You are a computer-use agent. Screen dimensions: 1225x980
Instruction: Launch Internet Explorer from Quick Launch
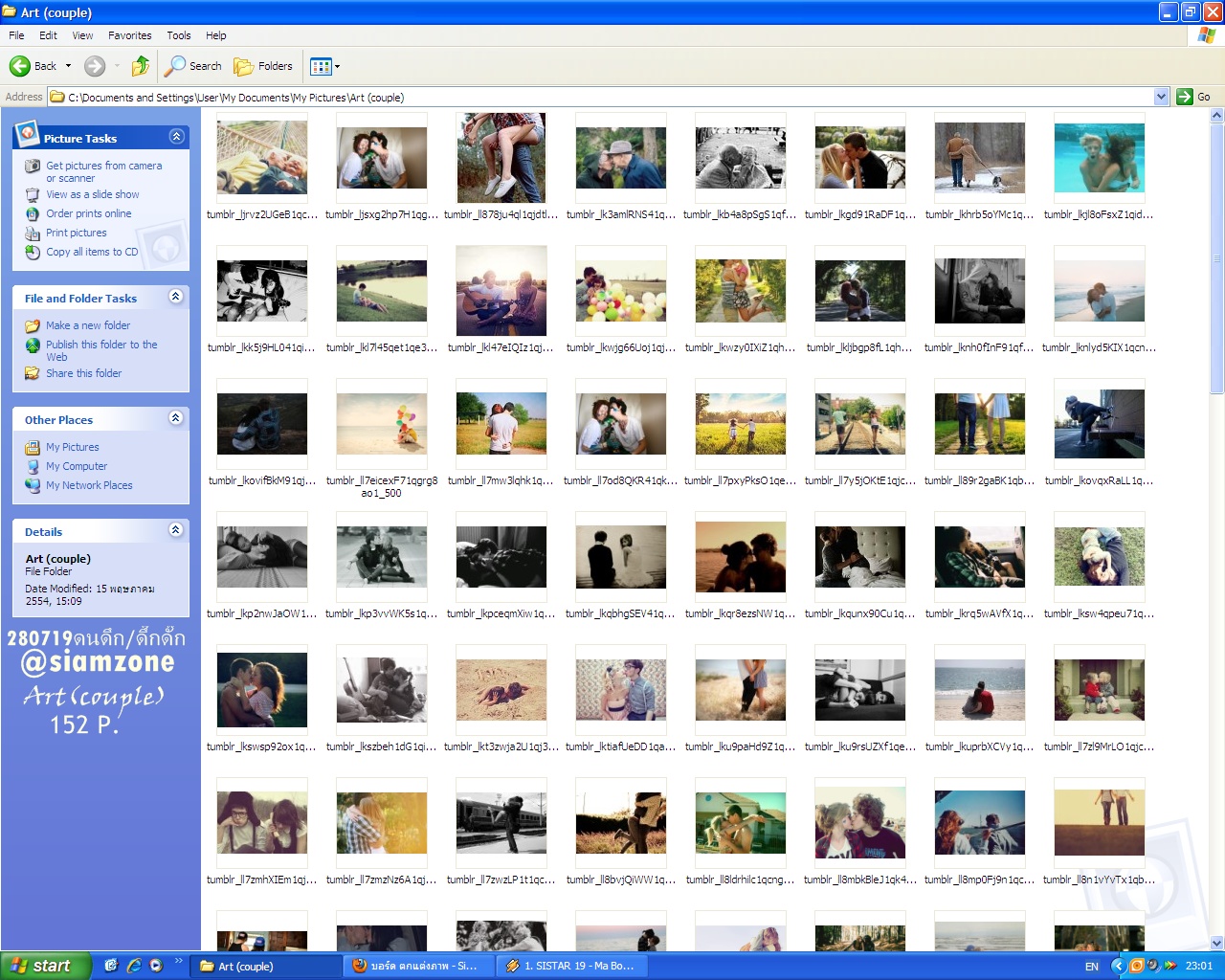(134, 966)
